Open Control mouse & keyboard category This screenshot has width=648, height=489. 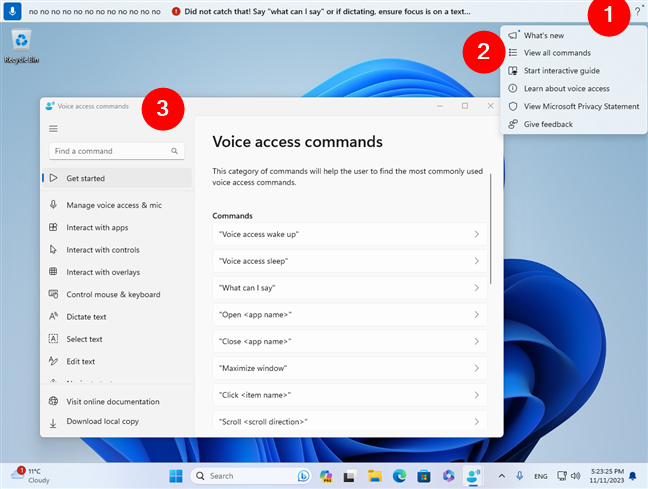(117, 294)
